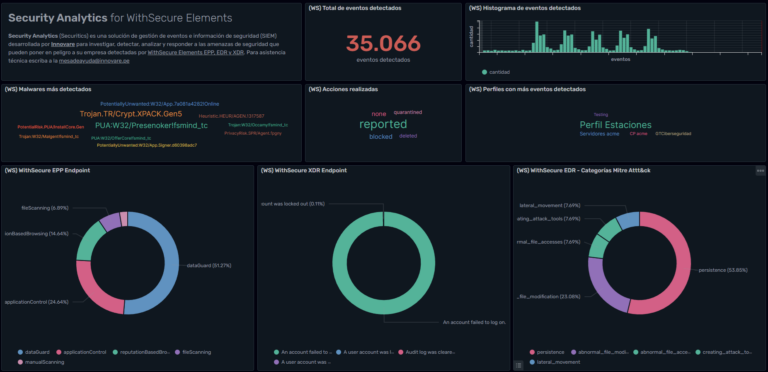
Task: Select PUA:W32/OfferCore!fsmind_tc tag
Action: tap(121, 139)
